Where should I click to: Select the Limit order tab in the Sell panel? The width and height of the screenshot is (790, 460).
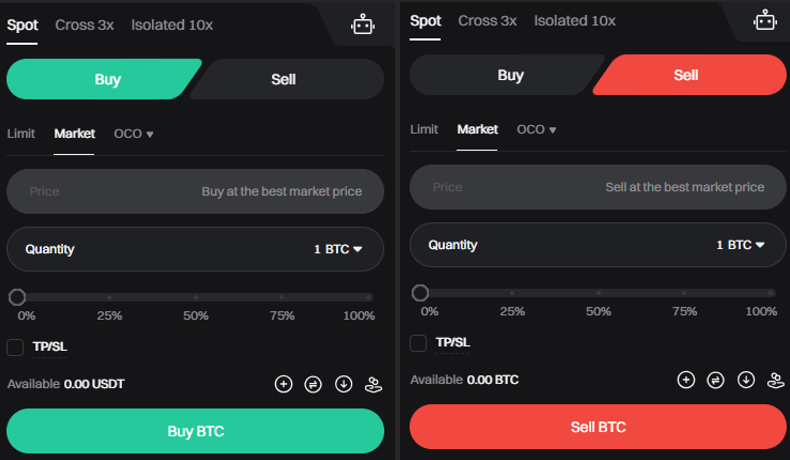[x=424, y=129]
